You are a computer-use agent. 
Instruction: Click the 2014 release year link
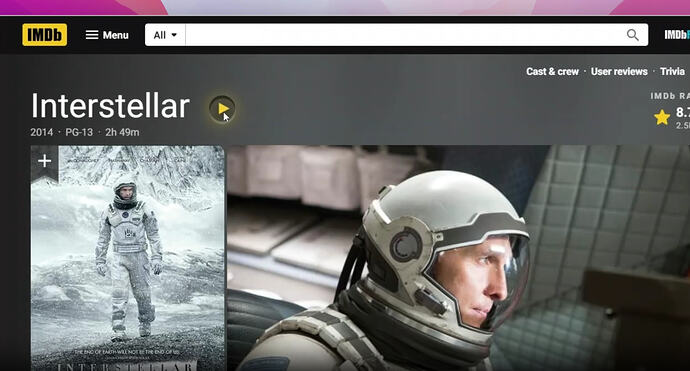pyautogui.click(x=41, y=132)
